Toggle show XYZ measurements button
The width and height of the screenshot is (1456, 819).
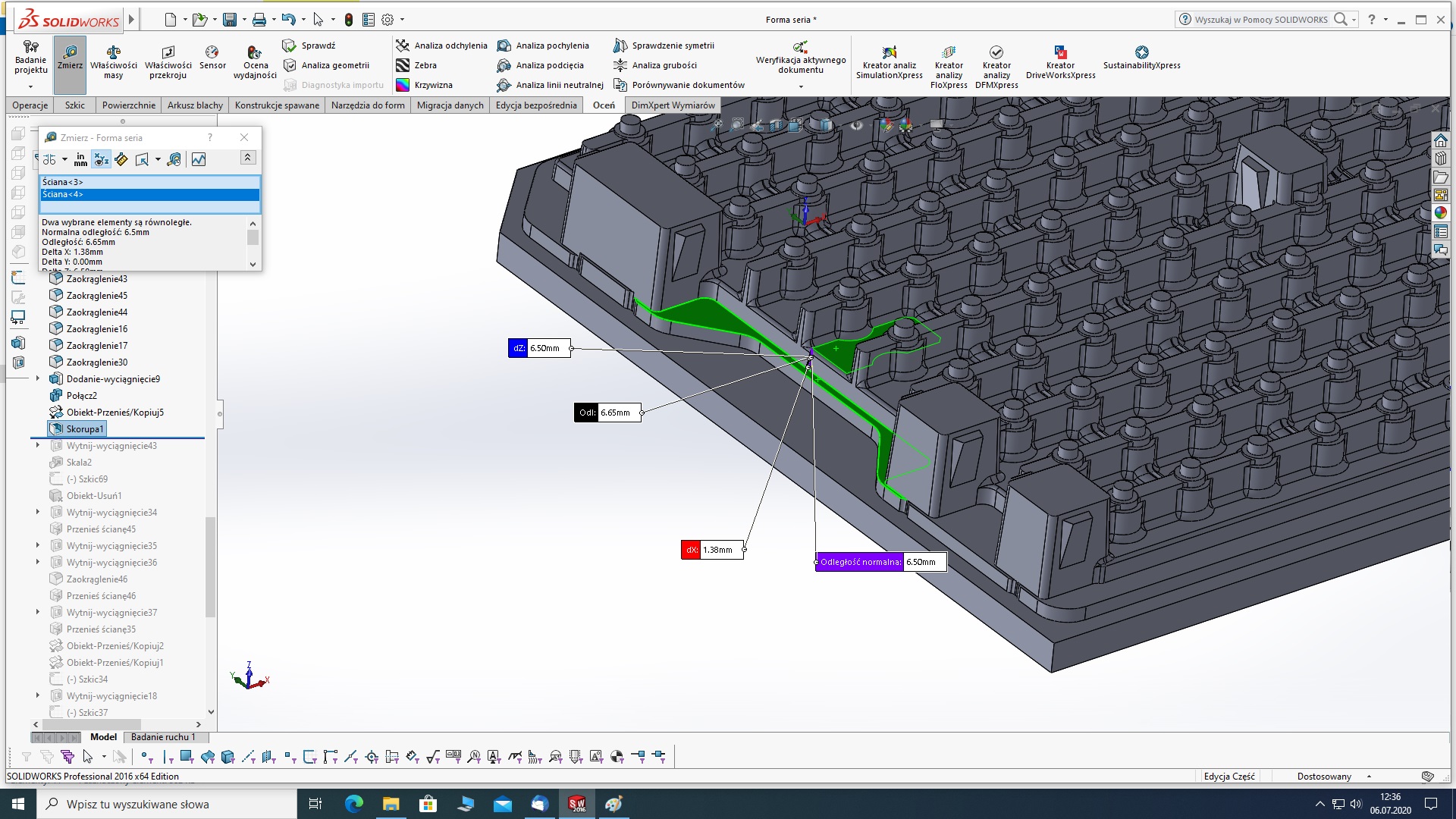[101, 159]
